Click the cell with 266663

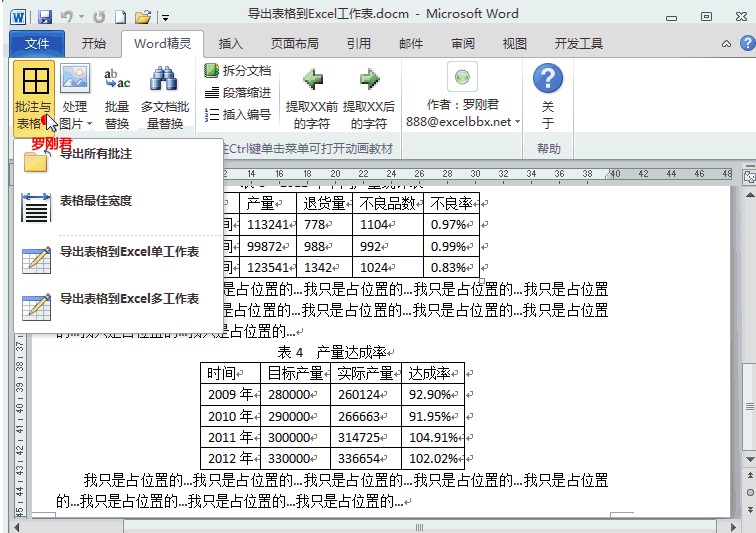click(x=366, y=416)
